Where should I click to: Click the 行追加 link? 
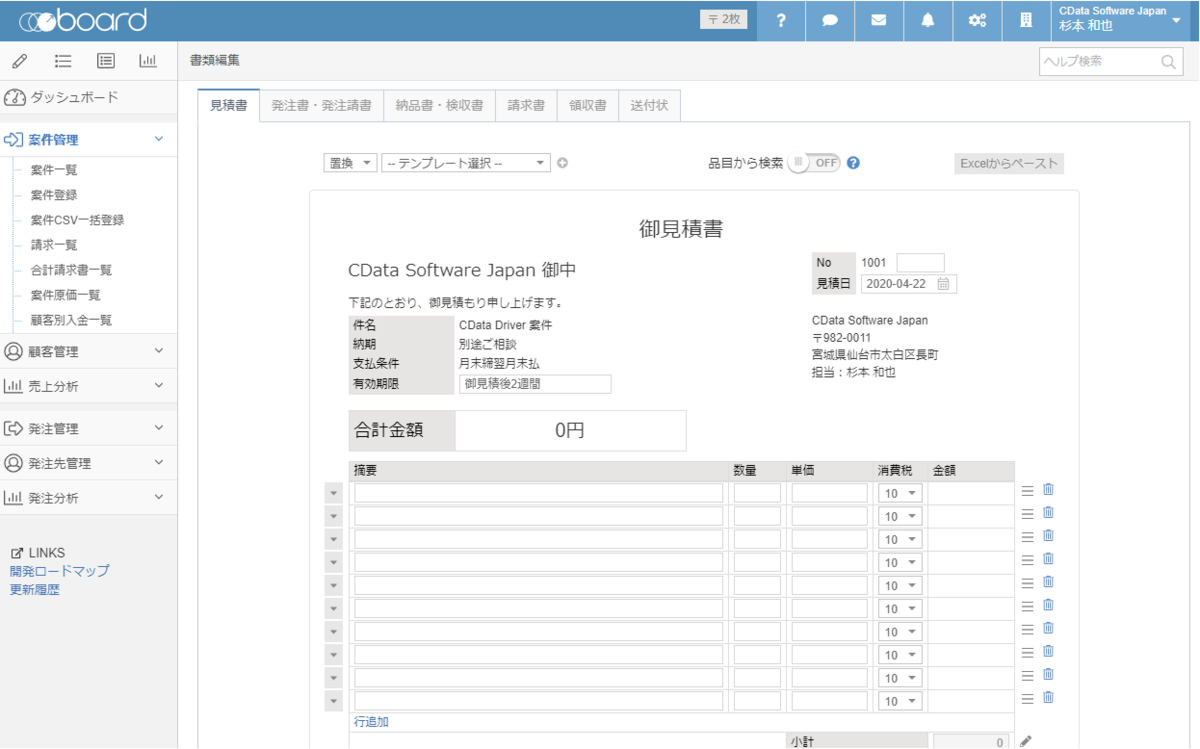point(371,722)
